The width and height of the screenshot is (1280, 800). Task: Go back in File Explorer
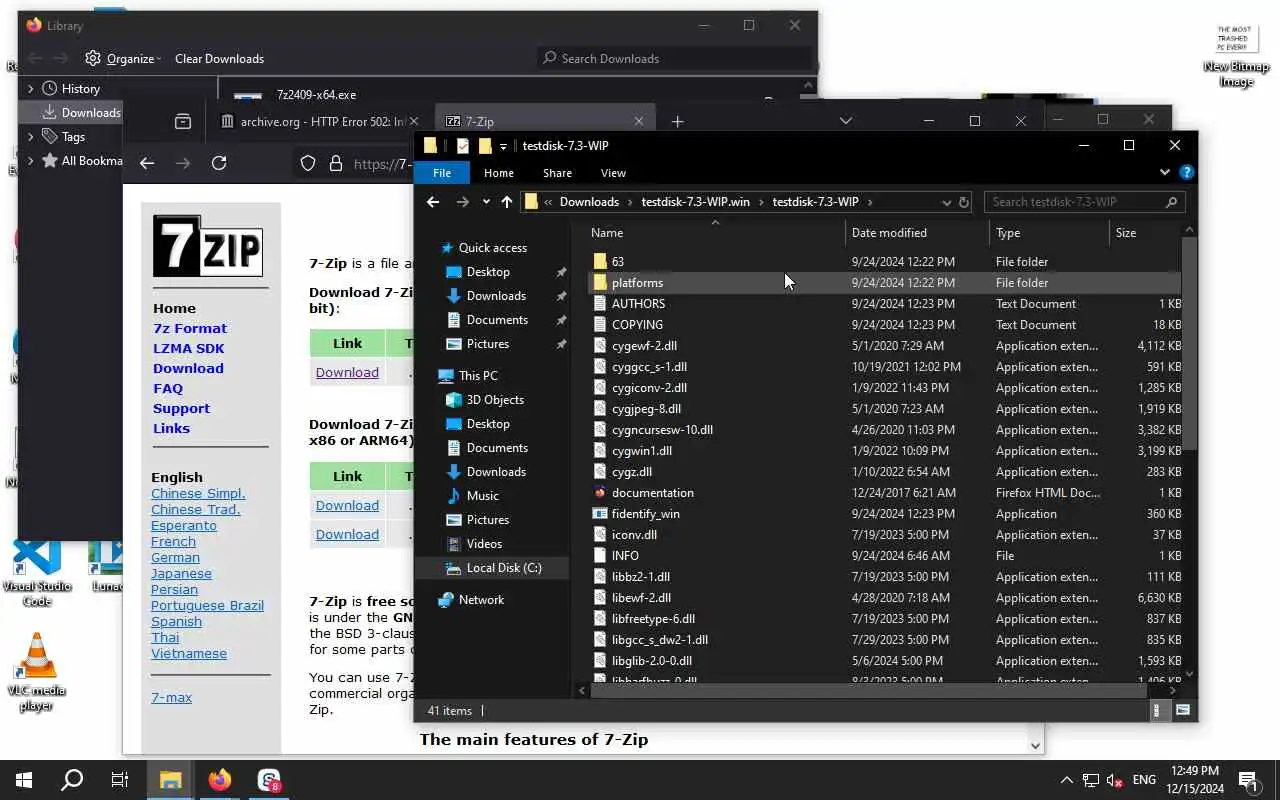[433, 202]
